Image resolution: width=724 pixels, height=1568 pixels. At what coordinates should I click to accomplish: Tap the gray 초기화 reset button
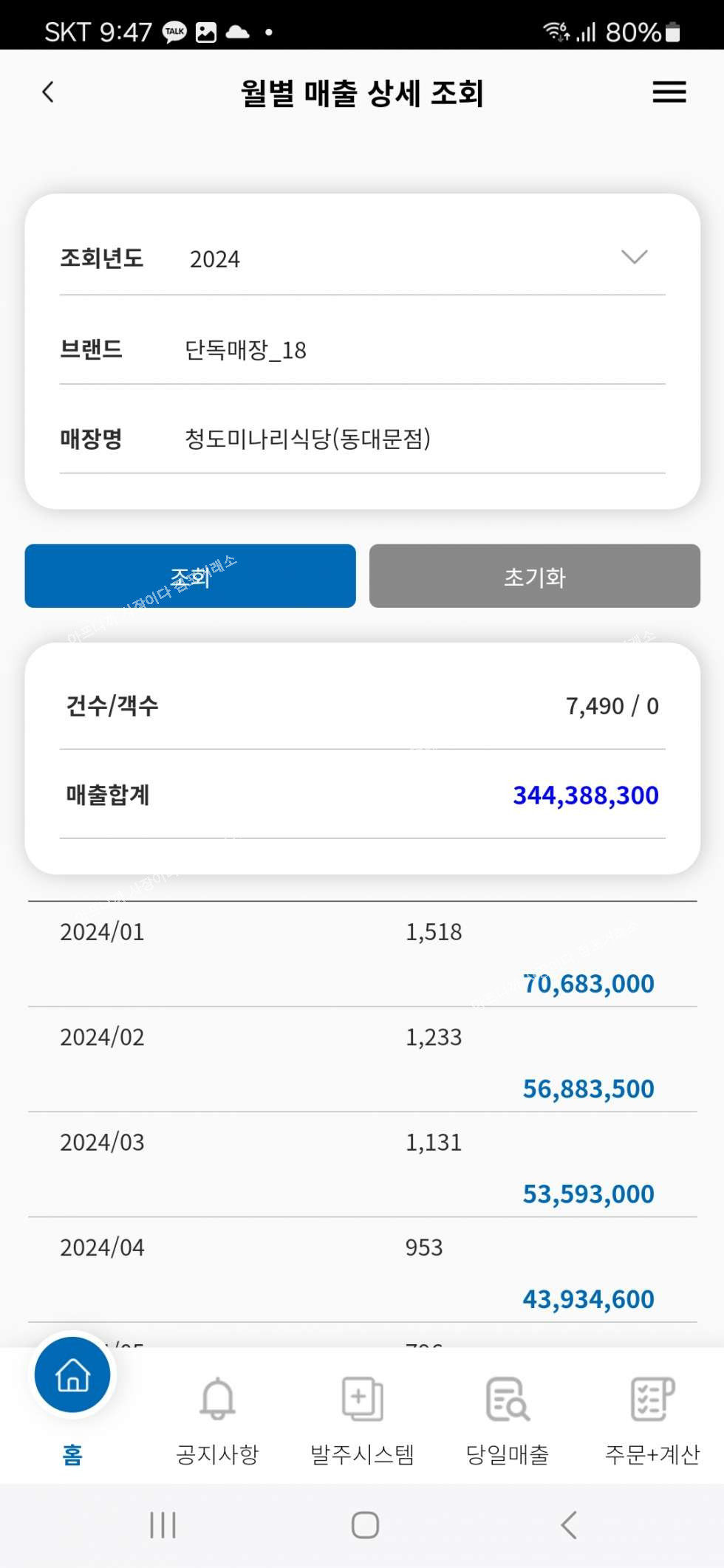[534, 576]
